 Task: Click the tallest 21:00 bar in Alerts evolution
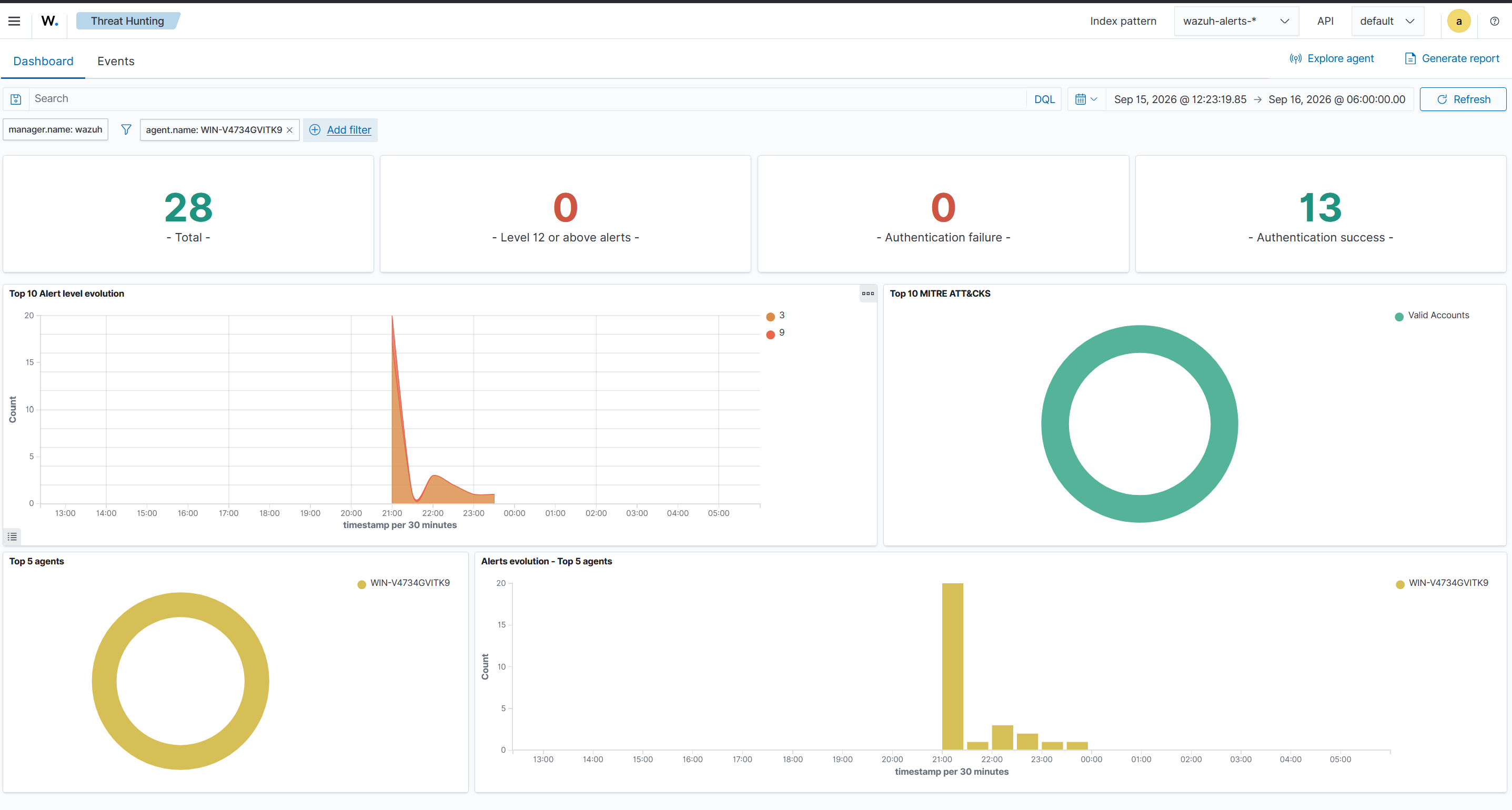tap(952, 666)
